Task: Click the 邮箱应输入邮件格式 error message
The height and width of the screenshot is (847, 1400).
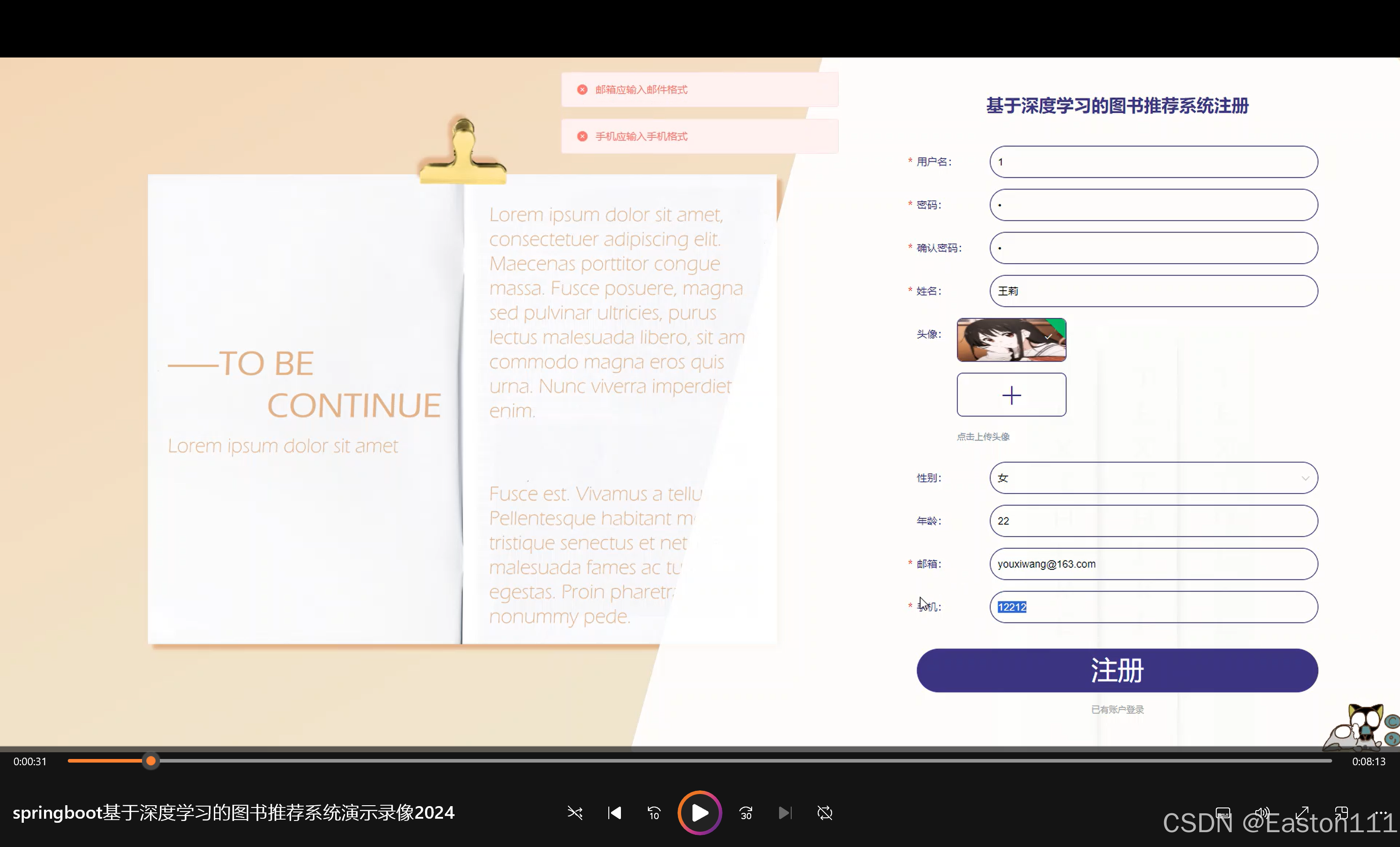Action: pos(641,90)
